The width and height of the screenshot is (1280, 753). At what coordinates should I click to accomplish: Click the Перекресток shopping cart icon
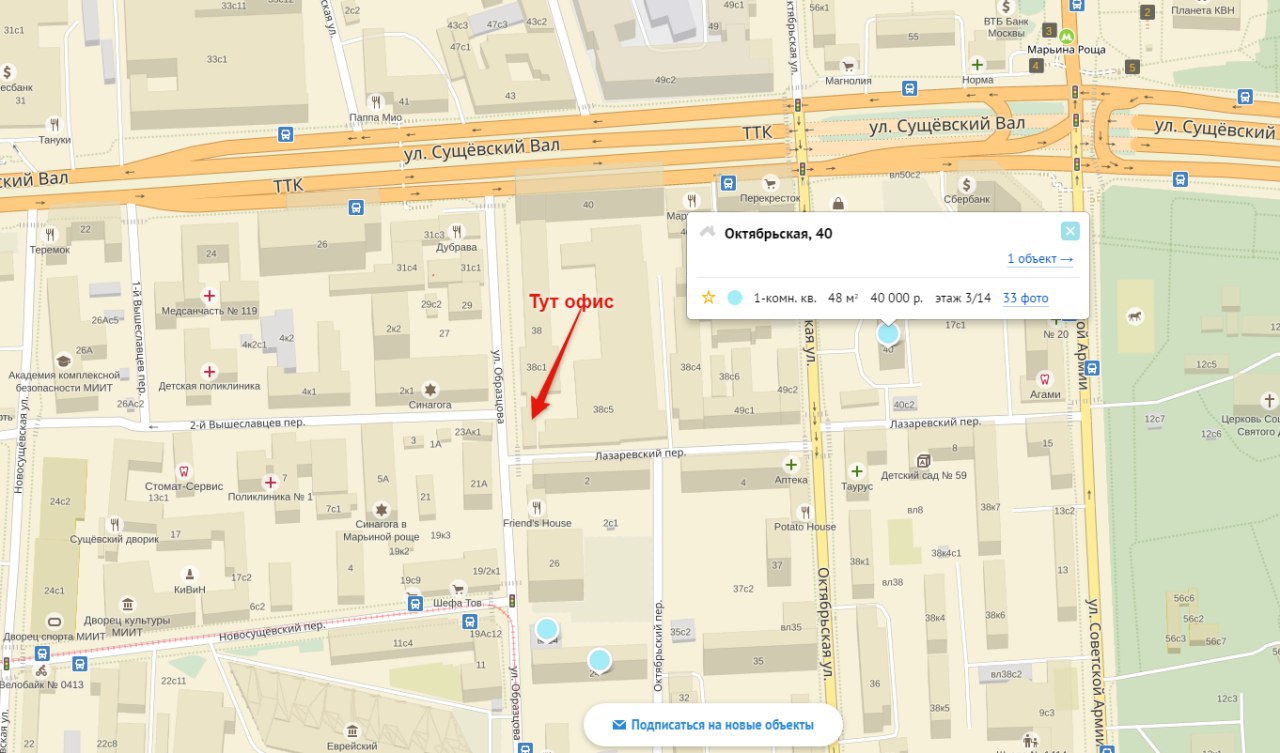point(770,183)
